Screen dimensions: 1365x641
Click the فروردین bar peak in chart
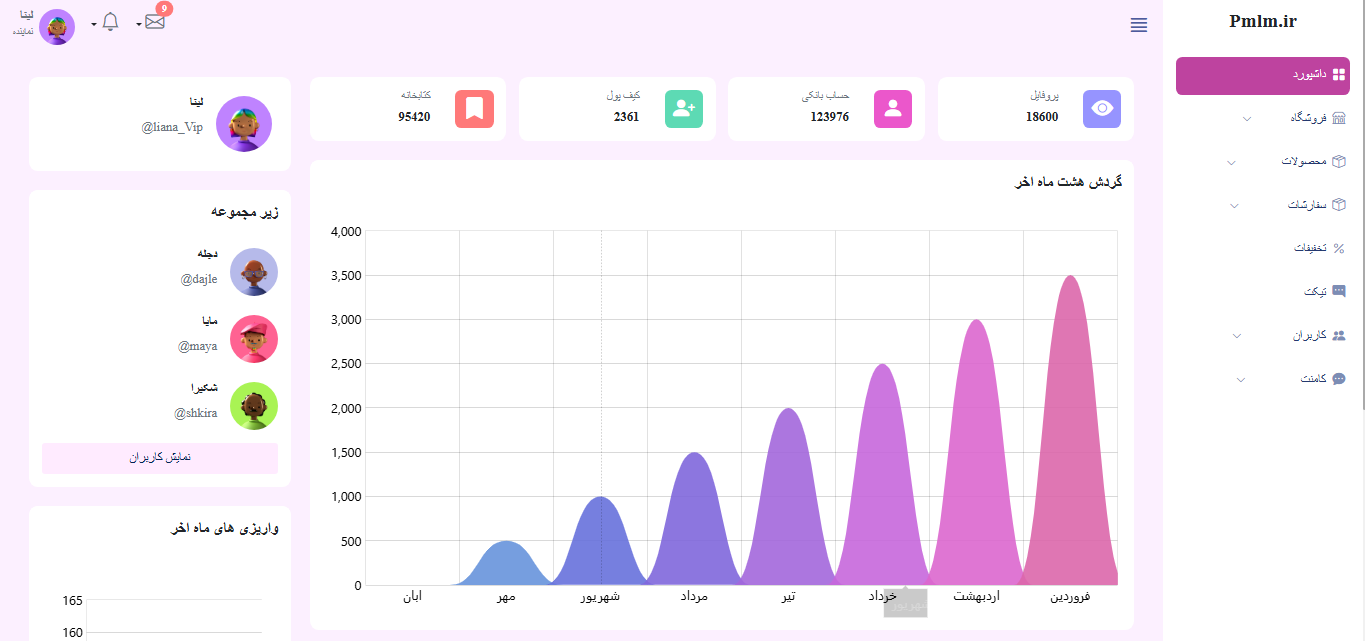(1071, 277)
